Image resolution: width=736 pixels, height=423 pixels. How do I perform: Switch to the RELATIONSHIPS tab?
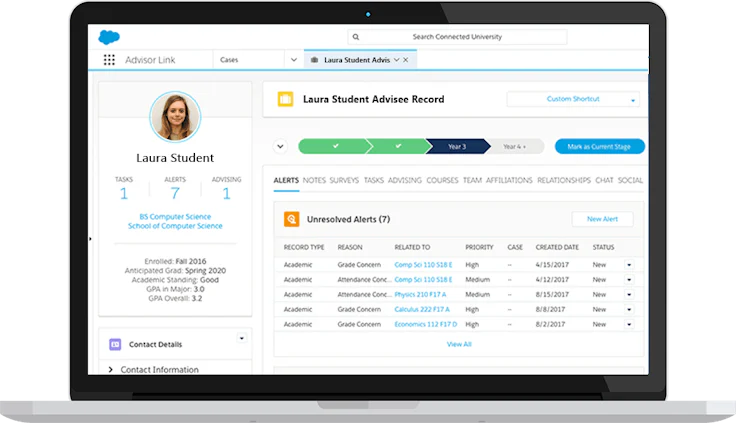(x=564, y=180)
